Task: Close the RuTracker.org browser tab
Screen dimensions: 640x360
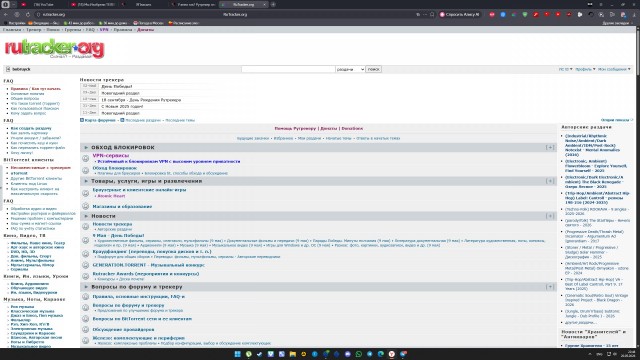Action: pyautogui.click(x=264, y=4)
